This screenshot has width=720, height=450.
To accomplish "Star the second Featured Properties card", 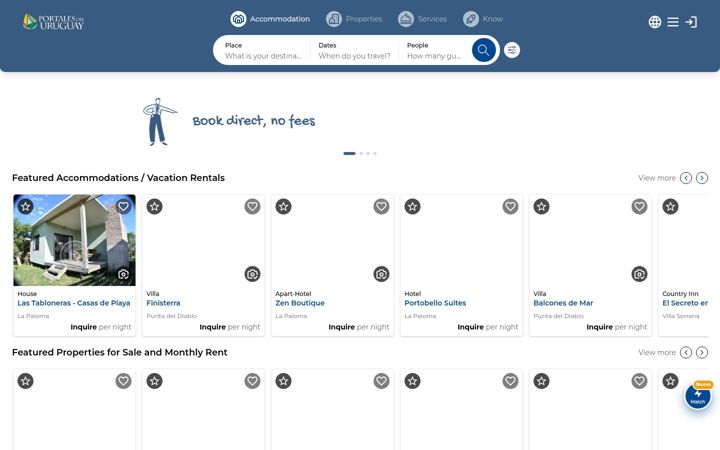I will tap(155, 381).
